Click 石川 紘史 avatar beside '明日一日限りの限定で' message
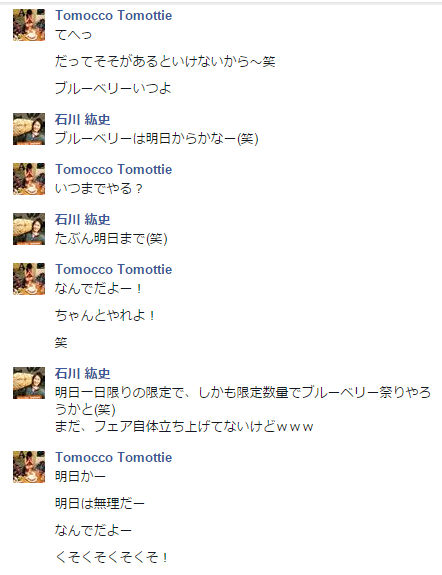 [29, 383]
